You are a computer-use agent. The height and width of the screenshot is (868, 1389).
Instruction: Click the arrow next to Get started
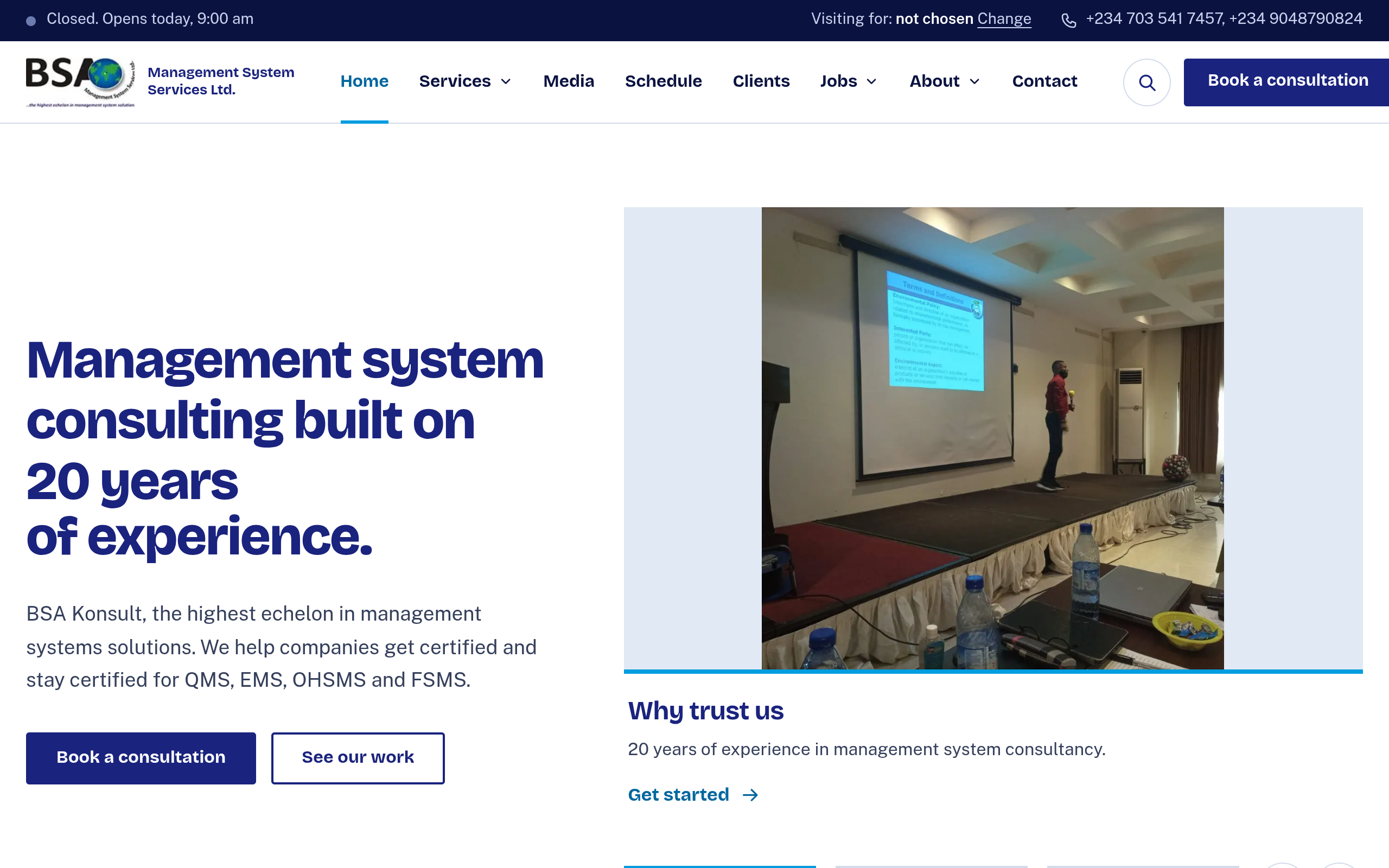pos(750,795)
